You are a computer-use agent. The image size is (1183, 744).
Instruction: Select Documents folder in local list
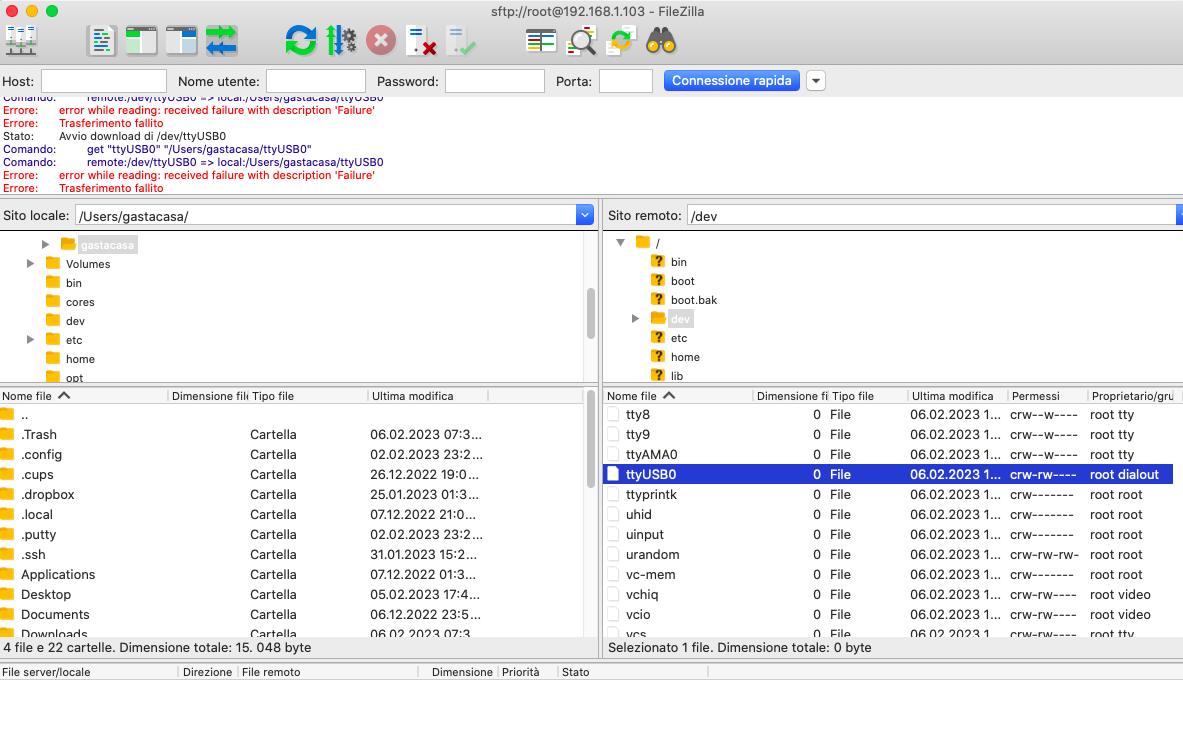(291, 614)
